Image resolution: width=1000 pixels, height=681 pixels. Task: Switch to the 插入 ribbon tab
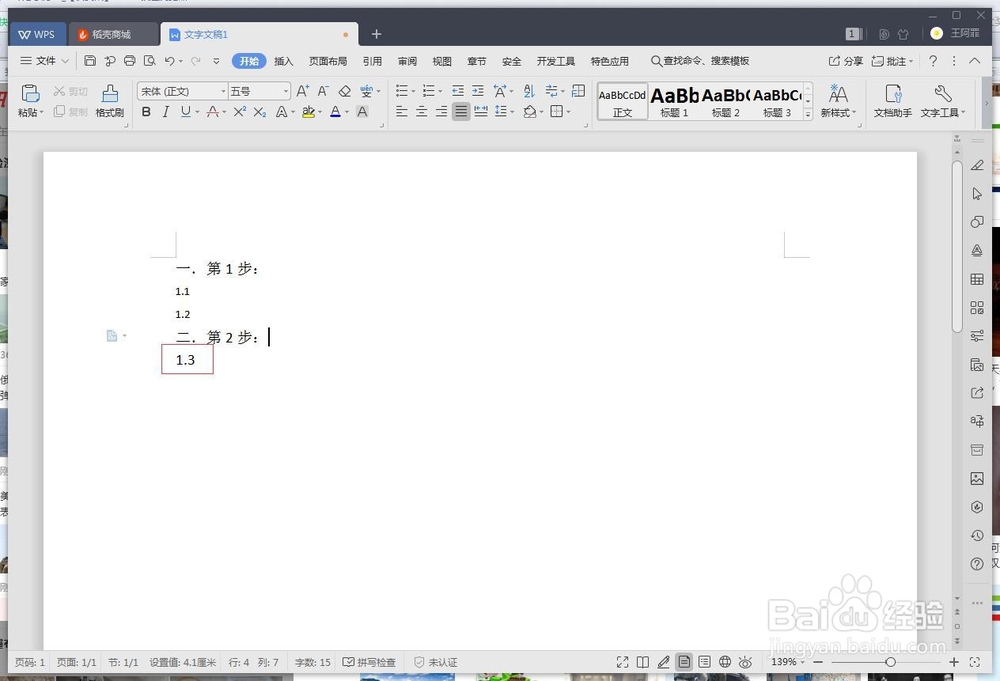[283, 60]
